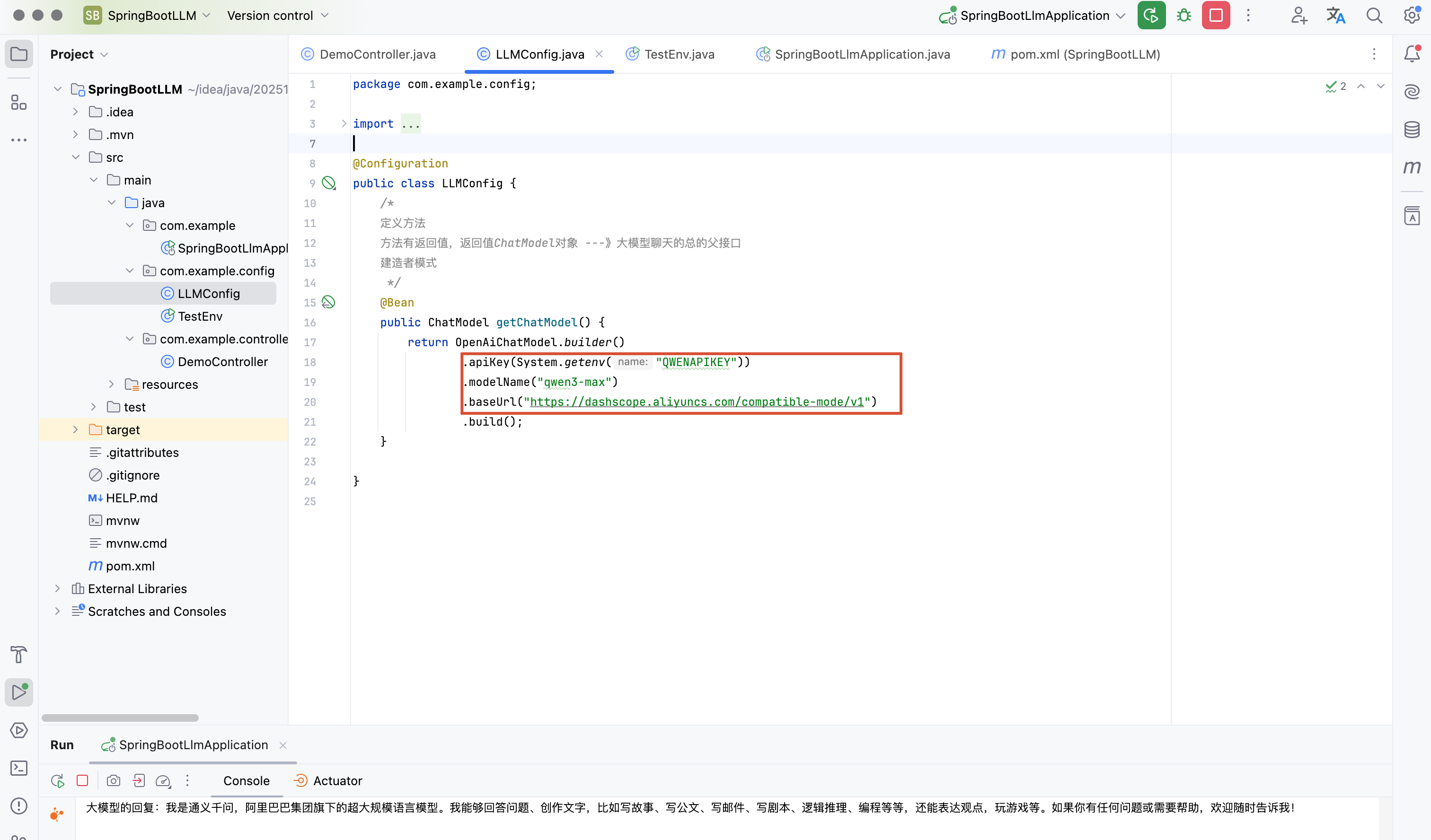The image size is (1431, 840).
Task: Stop the running application with red square
Action: [1215, 15]
